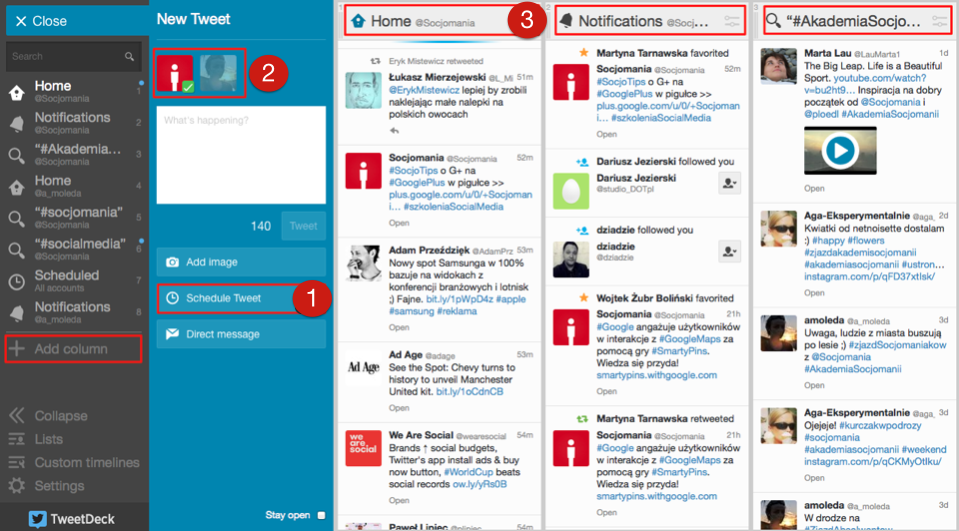Image resolution: width=959 pixels, height=531 pixels.
Task: Select "#socjomania" search in sidebar
Action: click(73, 218)
